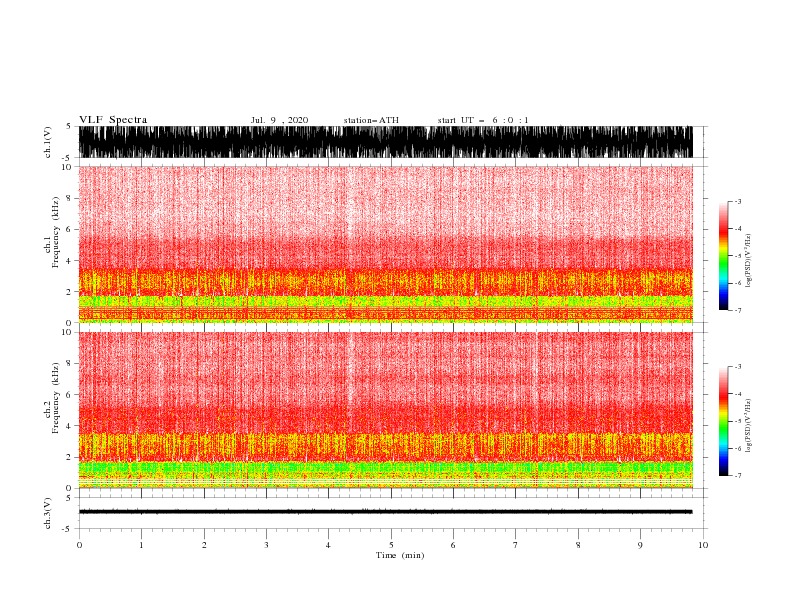Click the ch.1 spectrogram color scale bar
The width and height of the screenshot is (792, 612).
click(723, 256)
